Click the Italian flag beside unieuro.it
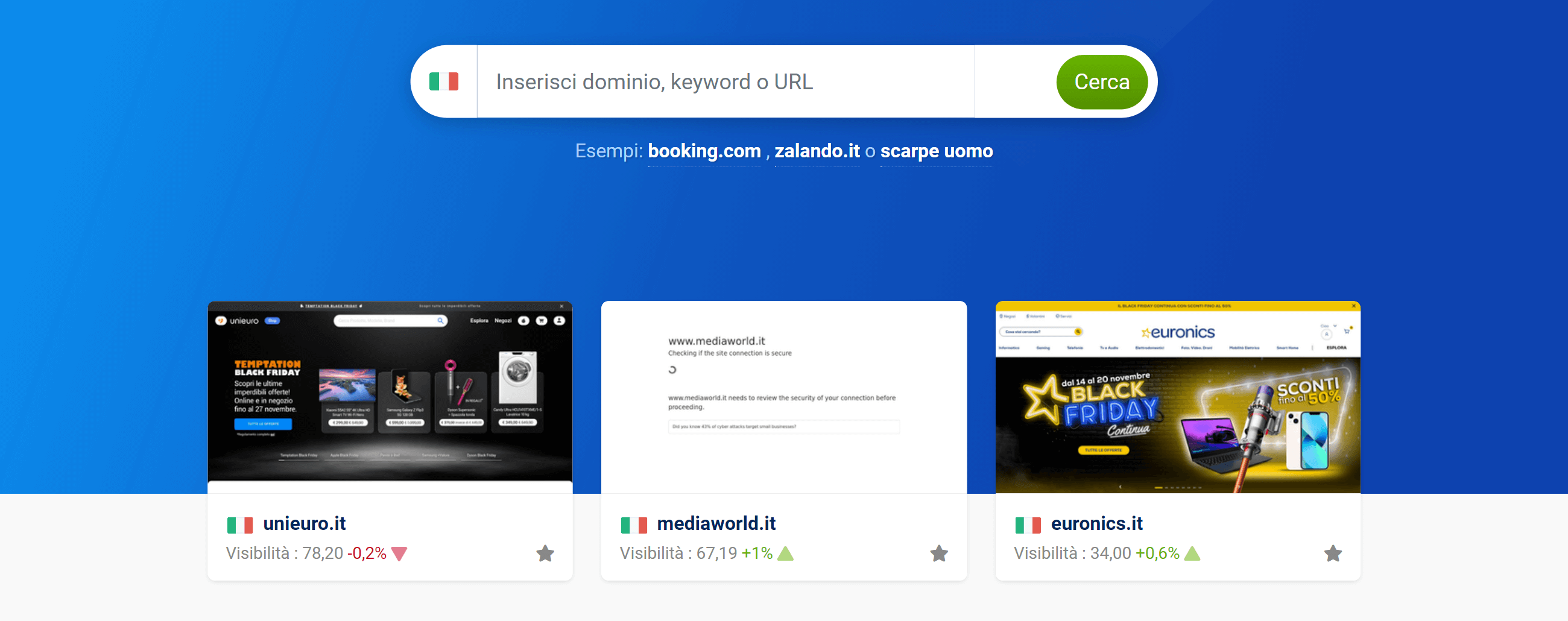The image size is (1568, 621). (240, 525)
